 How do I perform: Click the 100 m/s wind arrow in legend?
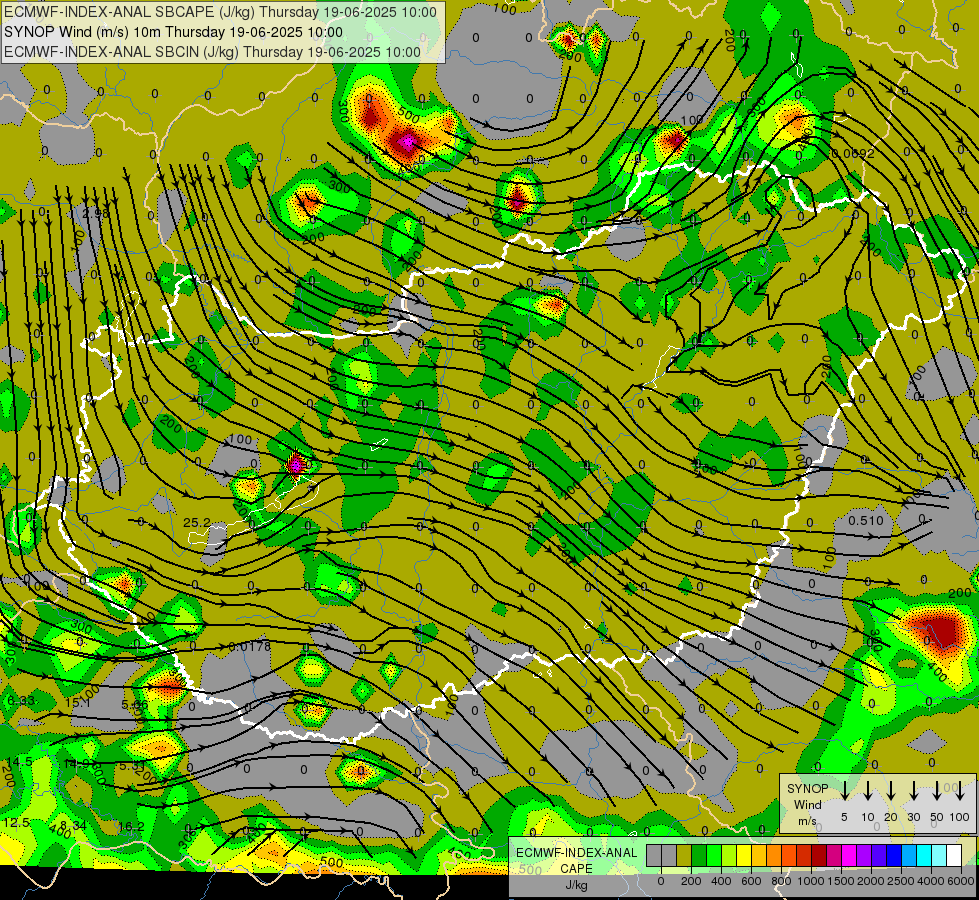point(960,791)
